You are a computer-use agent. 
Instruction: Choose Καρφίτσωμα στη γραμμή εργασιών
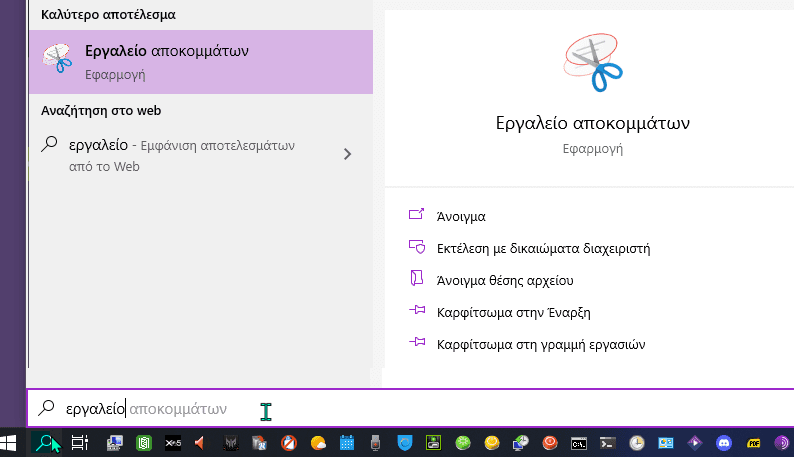(x=541, y=344)
